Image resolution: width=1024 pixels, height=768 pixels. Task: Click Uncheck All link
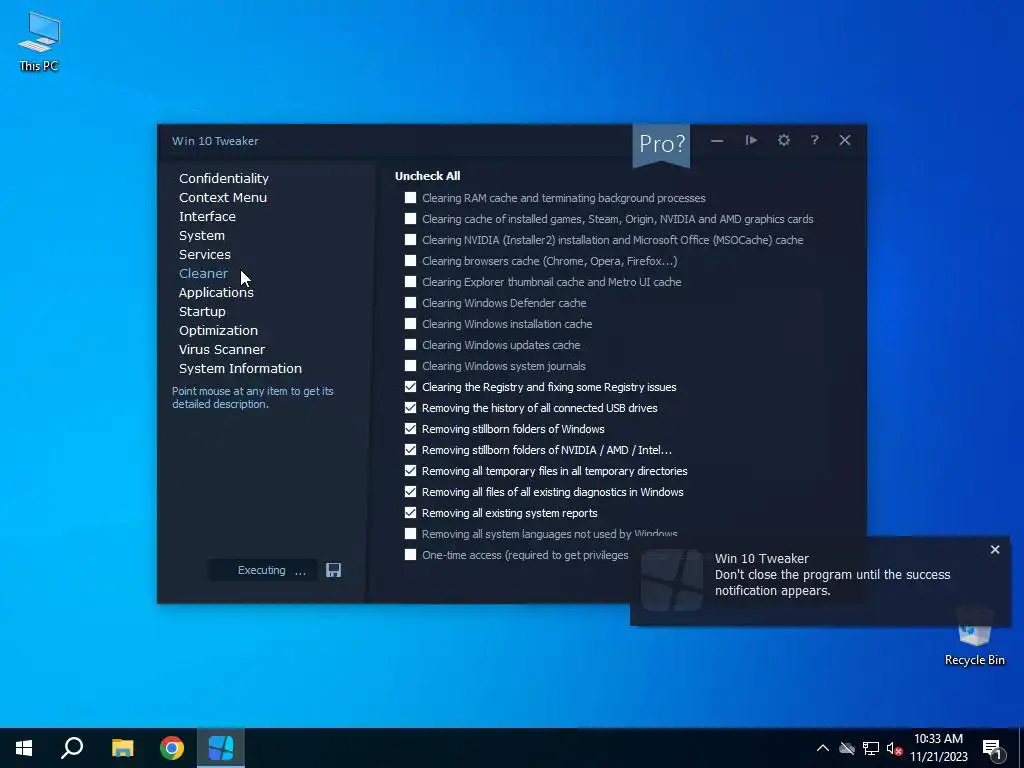point(428,176)
